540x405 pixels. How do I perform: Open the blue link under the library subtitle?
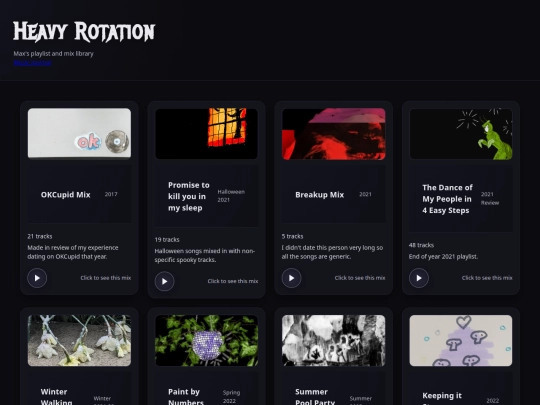coord(33,63)
